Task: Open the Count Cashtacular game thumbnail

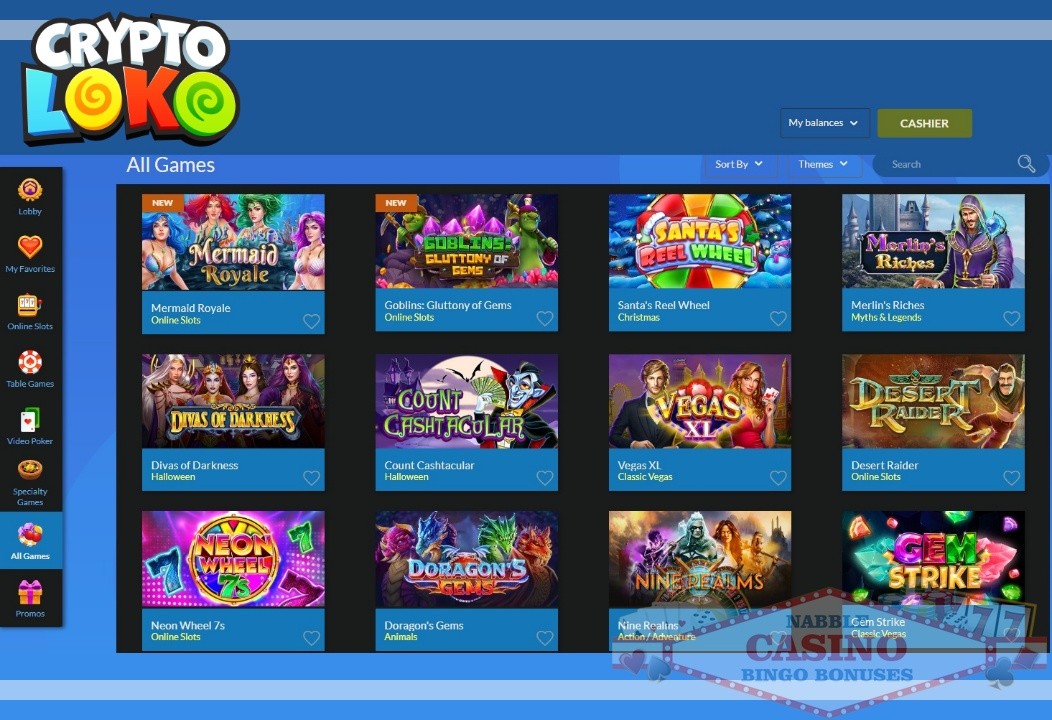Action: pos(466,400)
